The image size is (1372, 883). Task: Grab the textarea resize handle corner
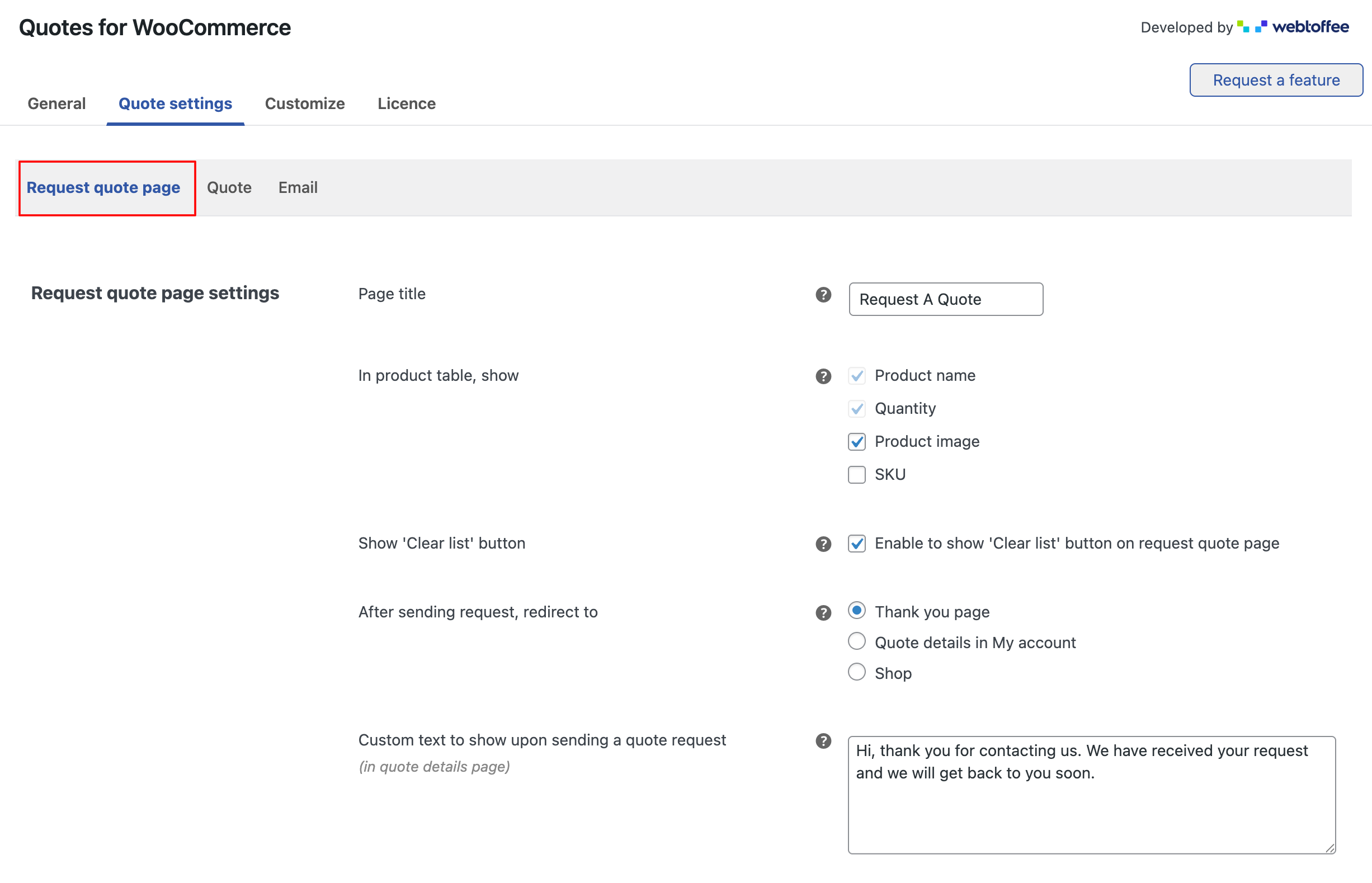(1330, 848)
